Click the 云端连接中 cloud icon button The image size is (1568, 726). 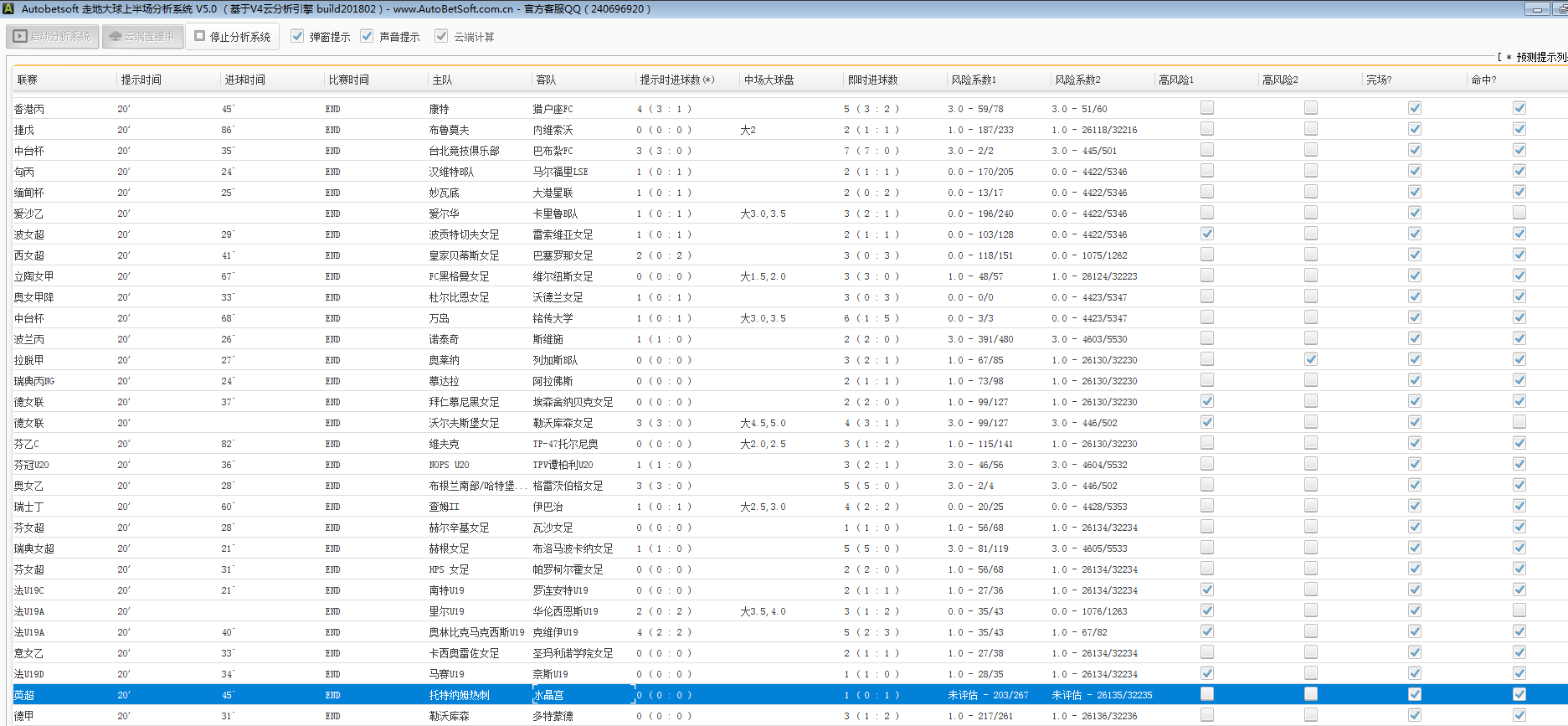[142, 37]
